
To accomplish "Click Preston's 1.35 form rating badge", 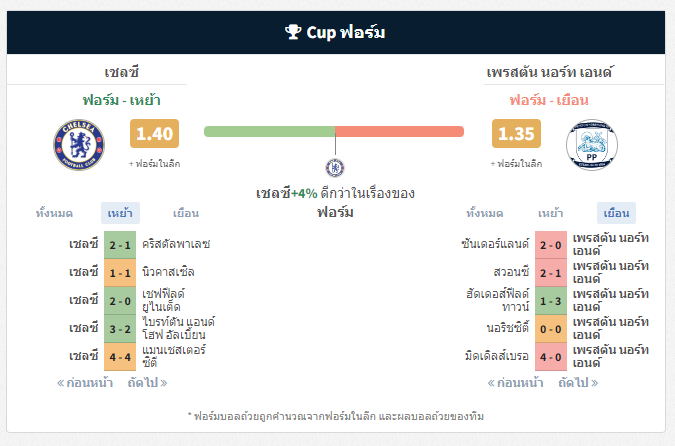I will (x=516, y=133).
